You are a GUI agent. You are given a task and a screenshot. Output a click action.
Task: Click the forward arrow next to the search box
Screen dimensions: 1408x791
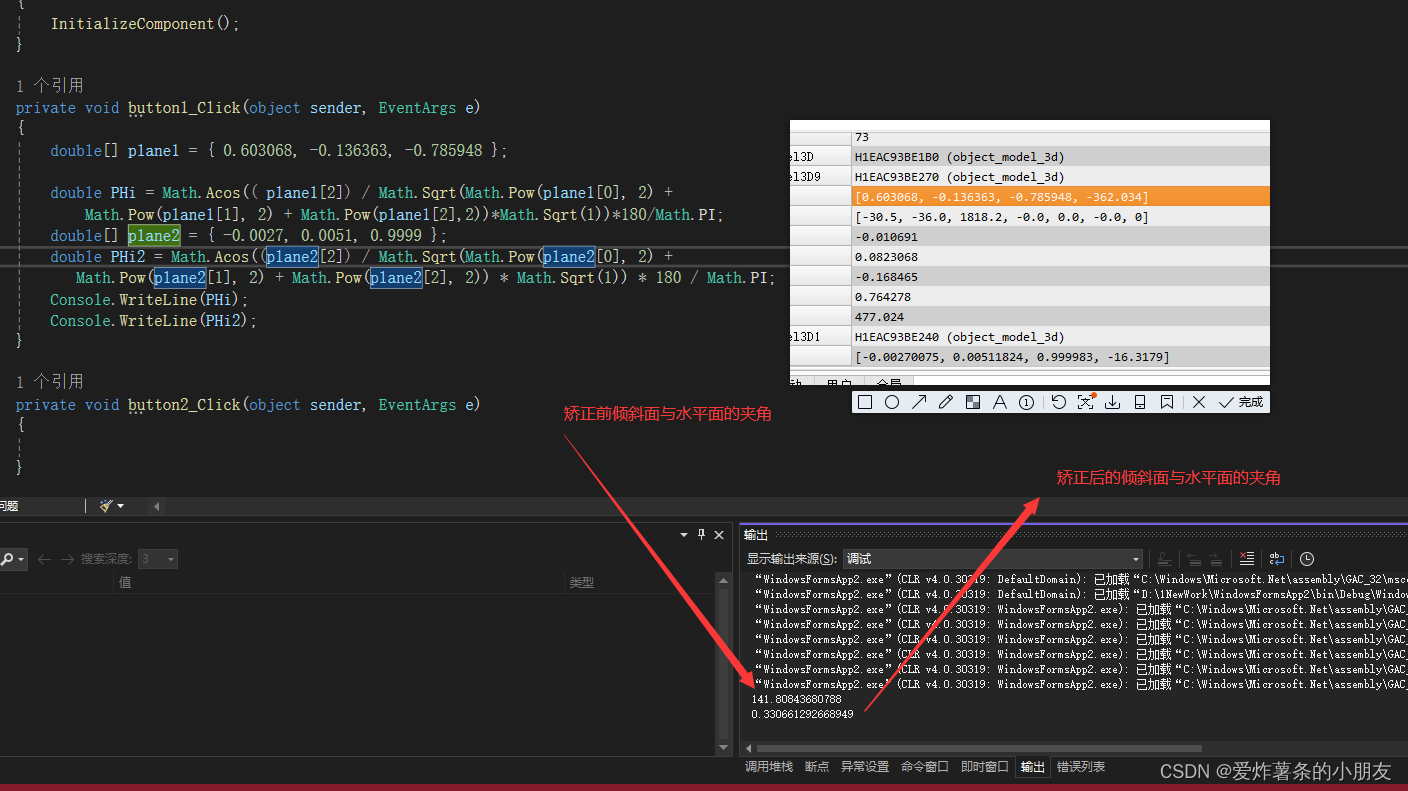tap(68, 559)
